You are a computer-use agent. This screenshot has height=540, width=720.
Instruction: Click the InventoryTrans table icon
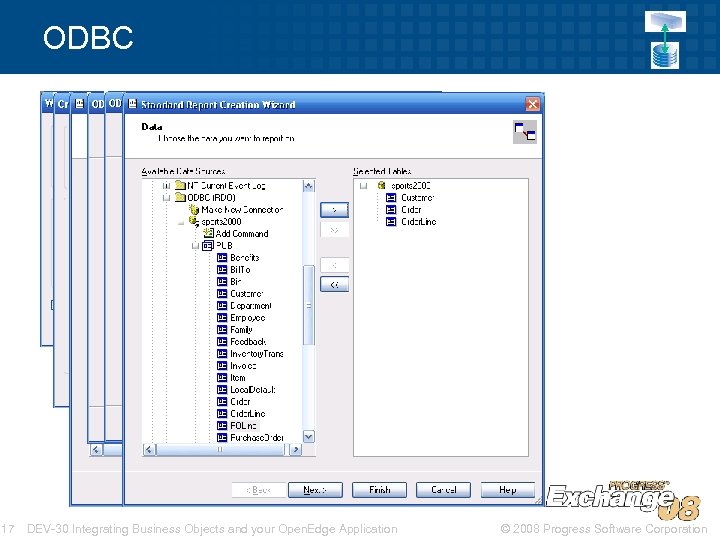point(222,354)
